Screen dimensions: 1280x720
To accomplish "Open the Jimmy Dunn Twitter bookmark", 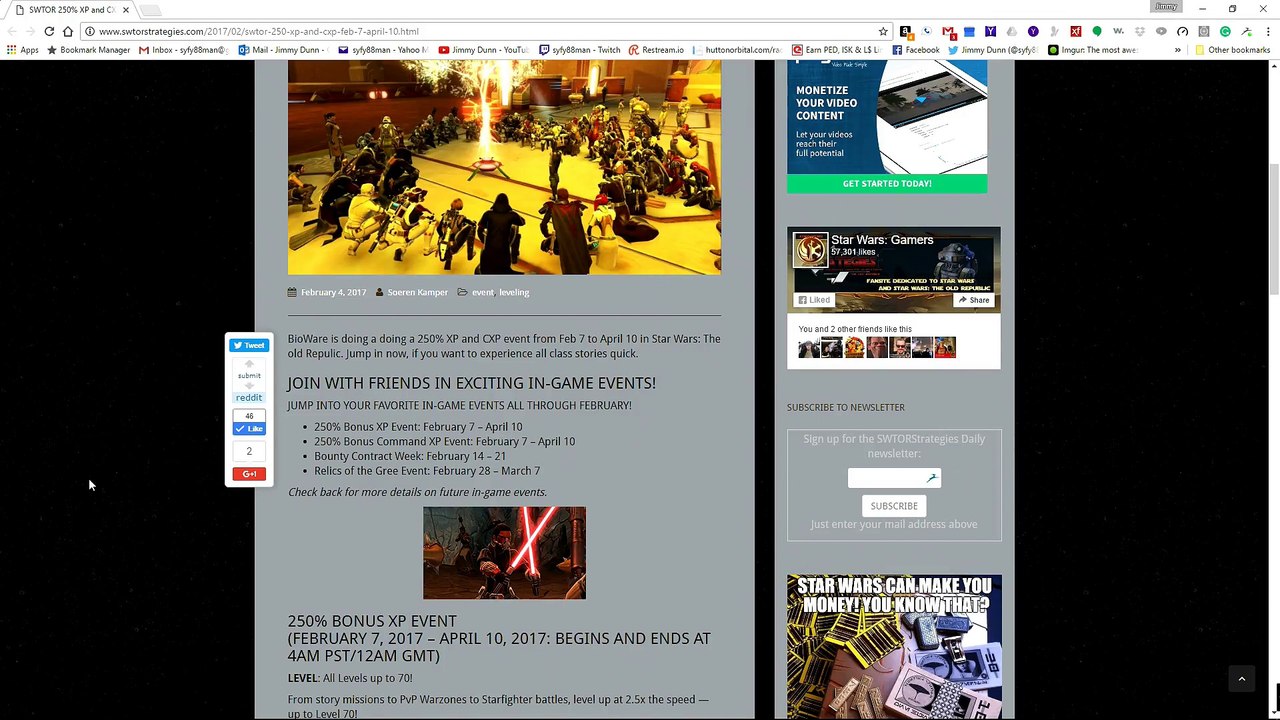I will coord(992,50).
